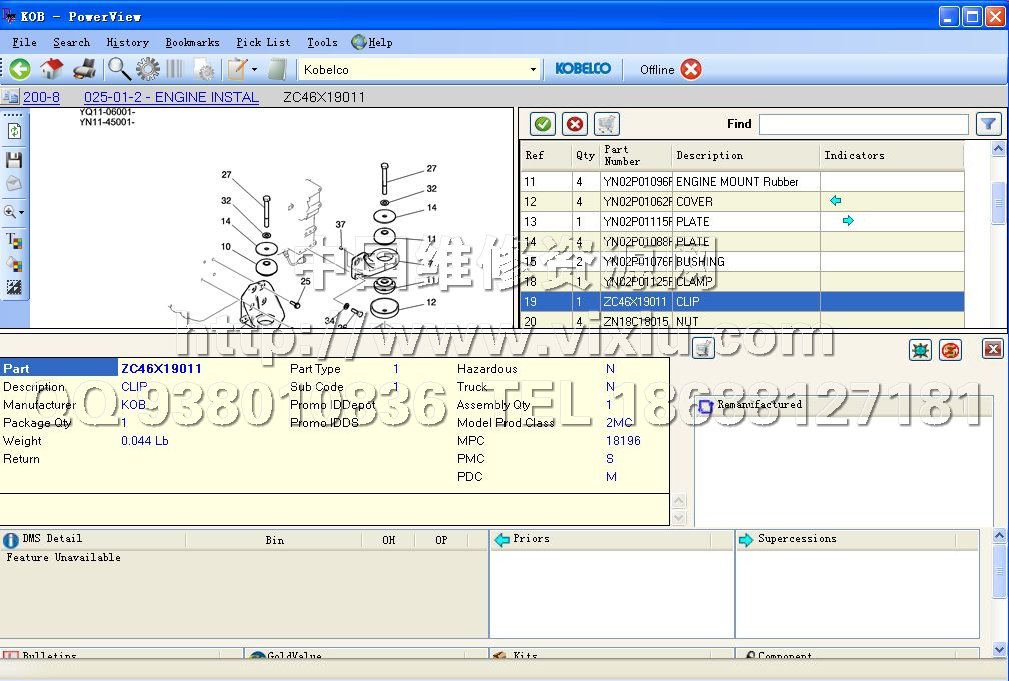Open the Bookmarks menu
The width and height of the screenshot is (1009, 681).
192,42
